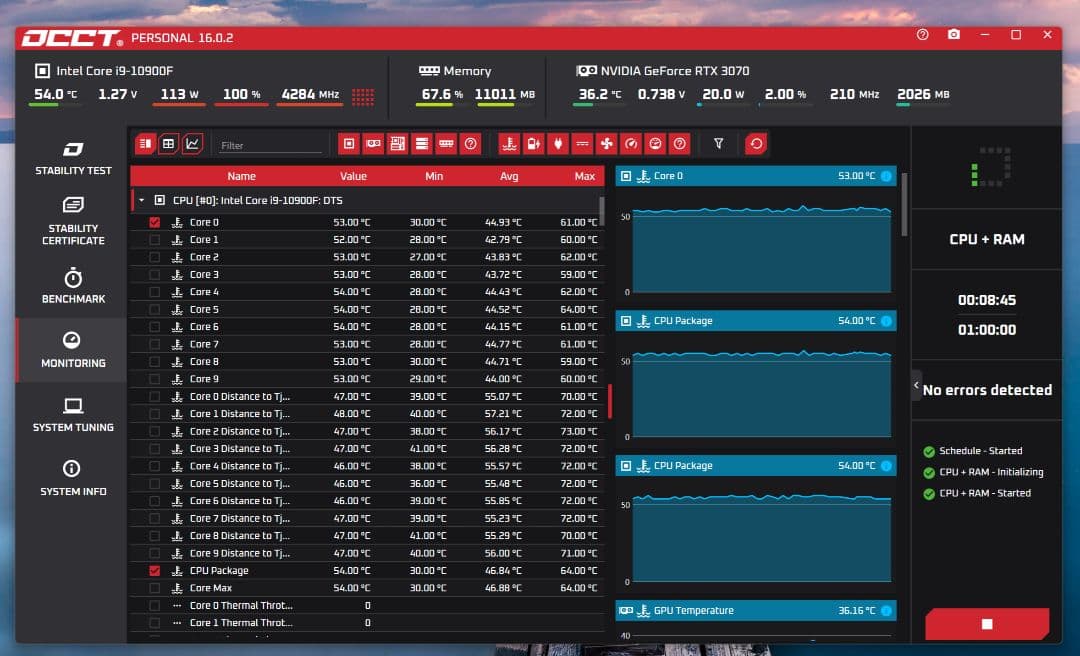Uncheck the CPU Package checkbox
Screen dimensions: 1080x656
[154, 570]
